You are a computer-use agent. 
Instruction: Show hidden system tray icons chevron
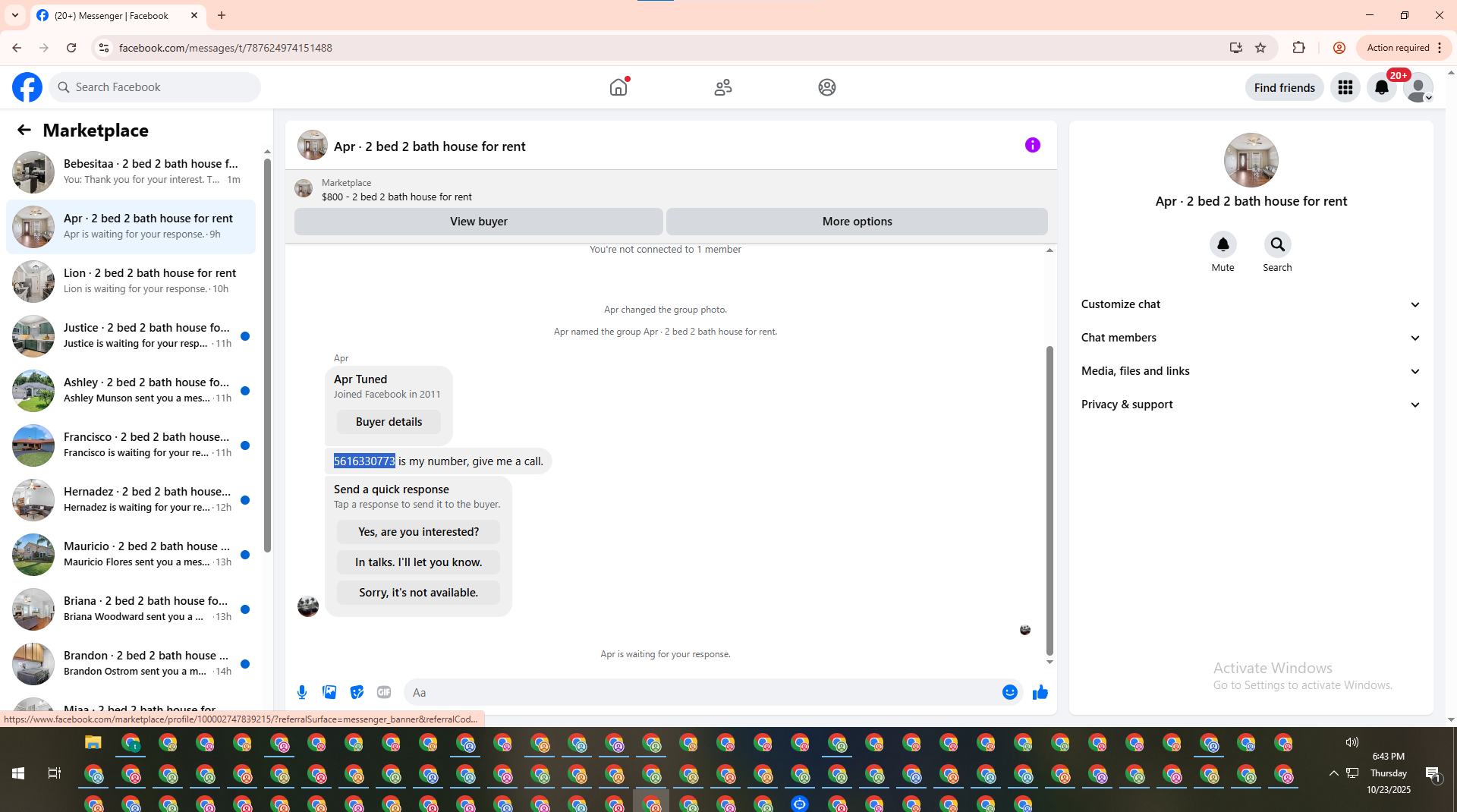click(x=1333, y=773)
